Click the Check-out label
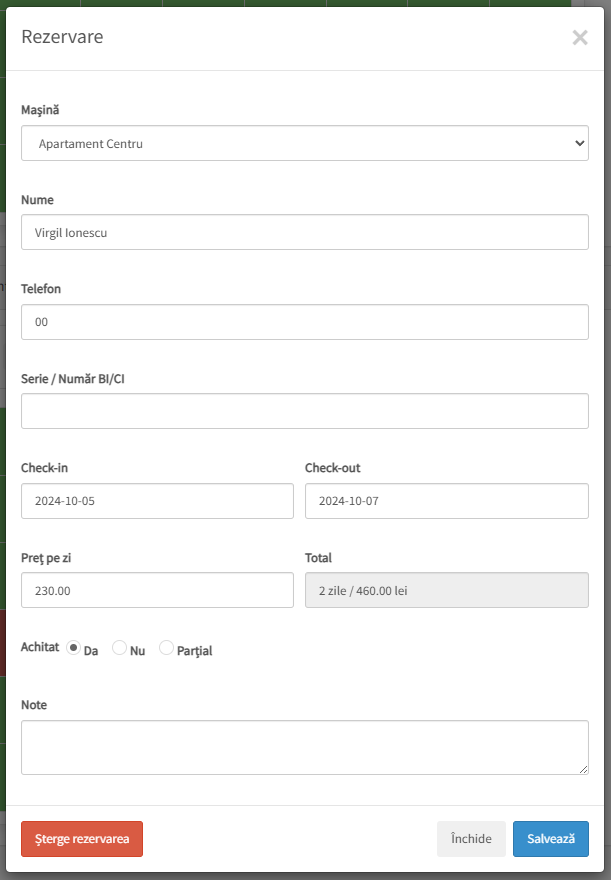 [332, 468]
